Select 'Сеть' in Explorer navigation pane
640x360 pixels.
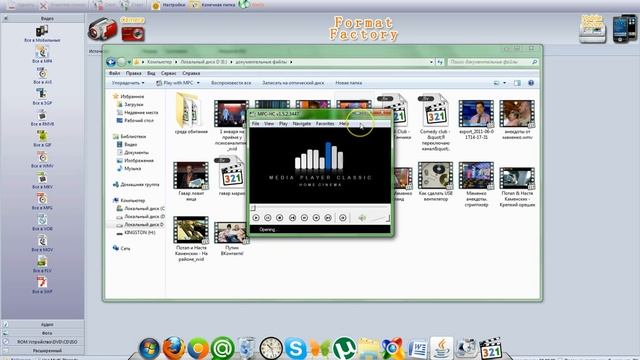tap(121, 248)
